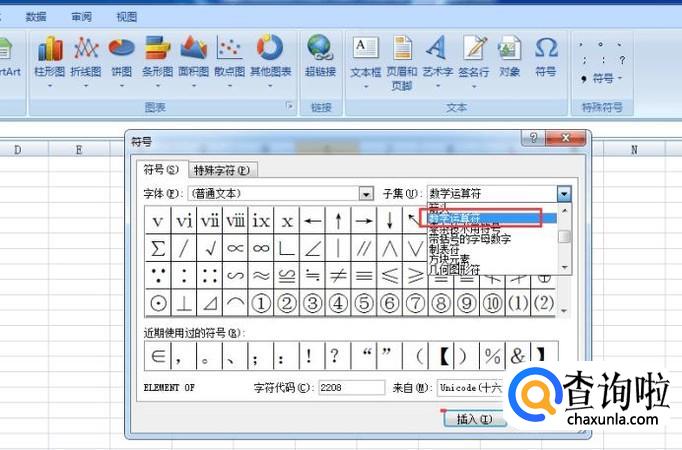Pick the angle ∠ symbol
The width and height of the screenshot is (682, 450).
click(x=312, y=248)
